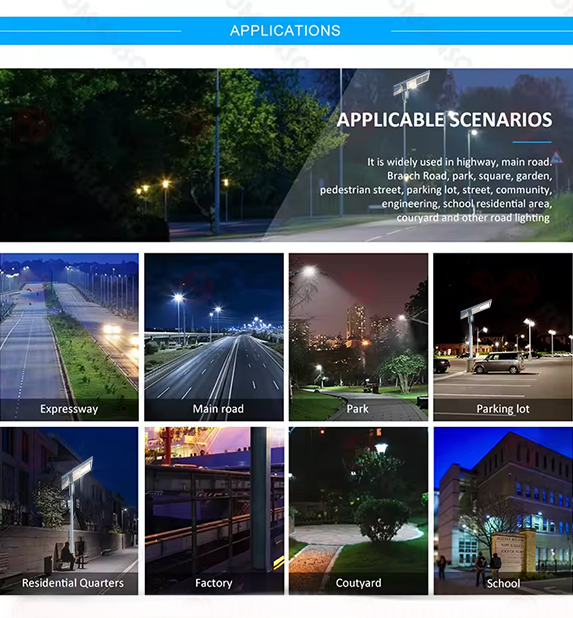The image size is (573, 618).
Task: Click the large night park banner image
Action: pyautogui.click(x=286, y=155)
